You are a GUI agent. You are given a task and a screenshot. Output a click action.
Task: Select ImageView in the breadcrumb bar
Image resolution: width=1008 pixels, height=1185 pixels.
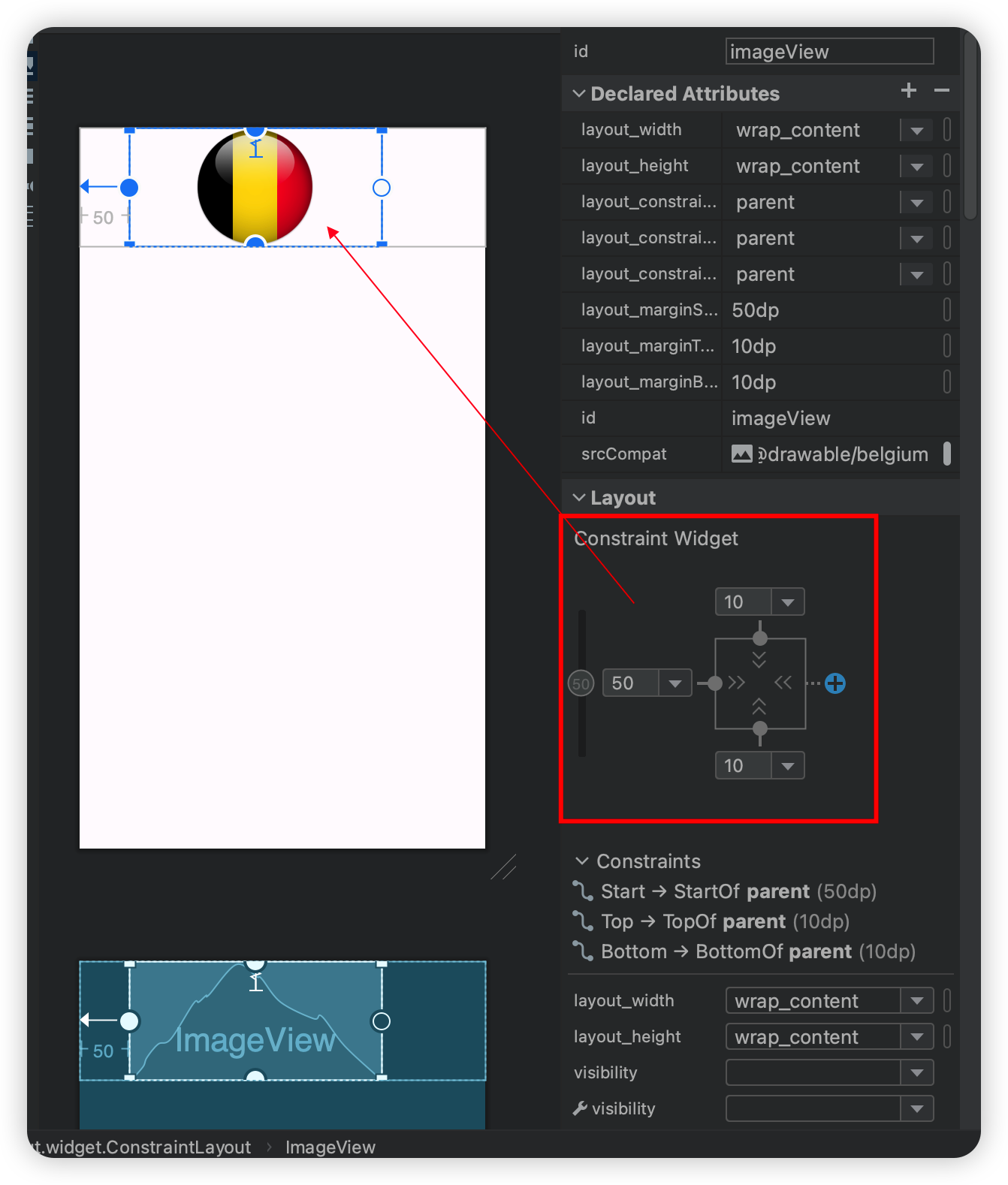[330, 1147]
